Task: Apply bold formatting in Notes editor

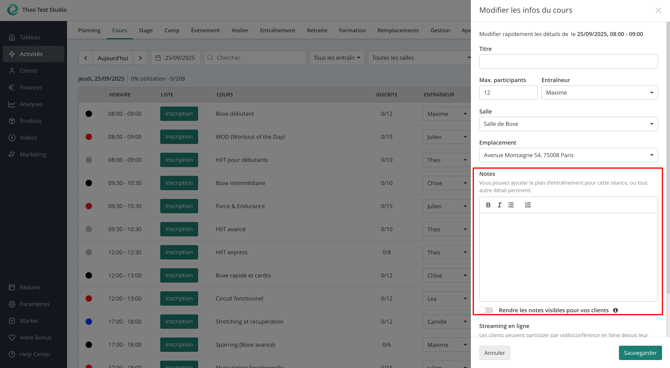Action: 488,205
